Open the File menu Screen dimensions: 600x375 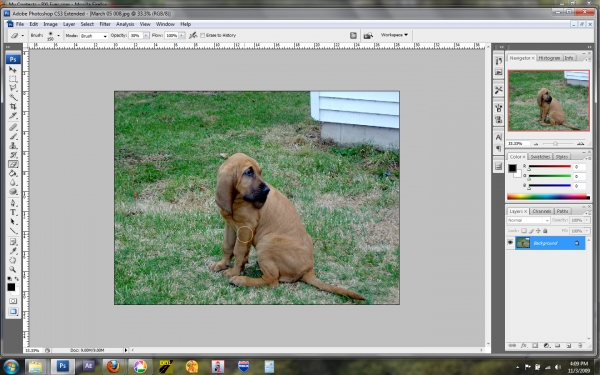point(20,24)
